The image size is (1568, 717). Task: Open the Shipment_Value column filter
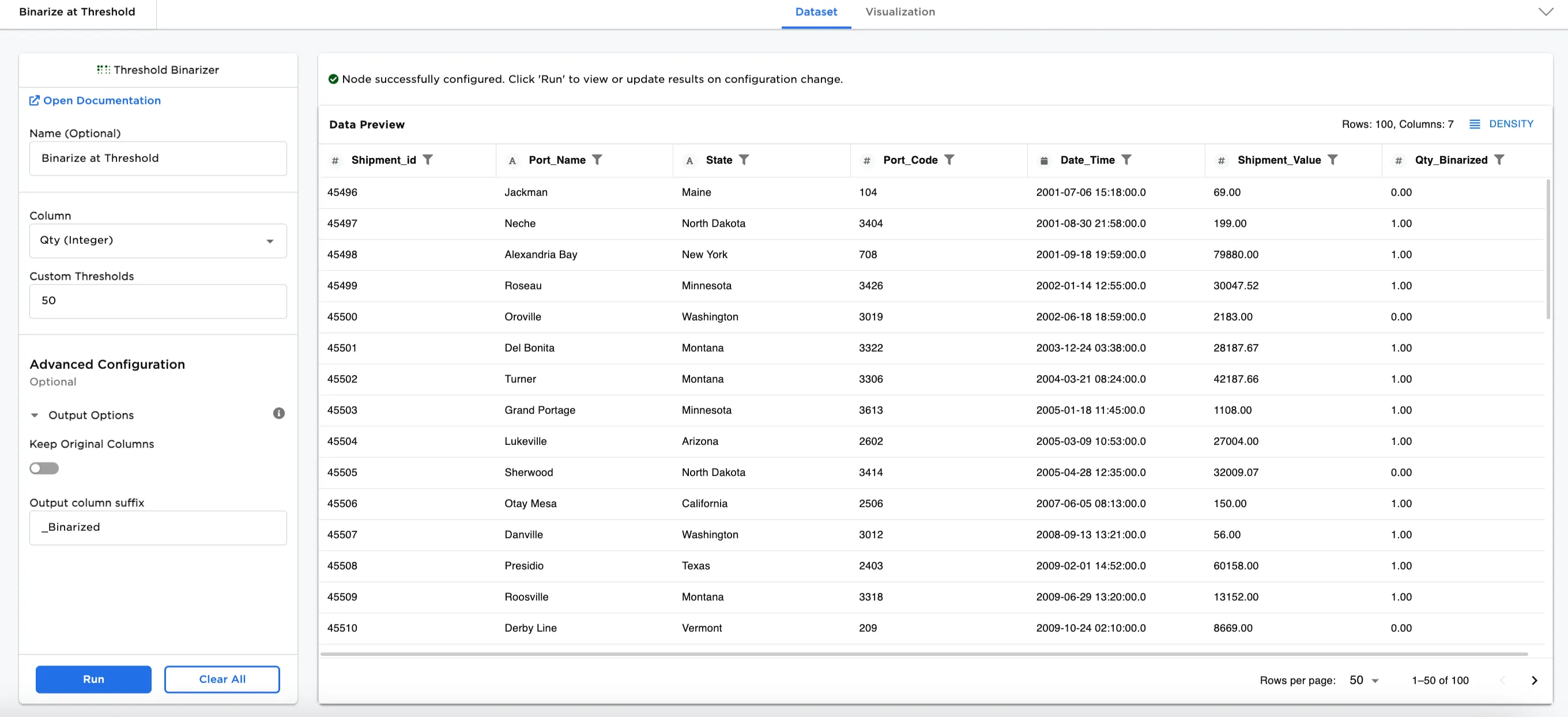1333,160
